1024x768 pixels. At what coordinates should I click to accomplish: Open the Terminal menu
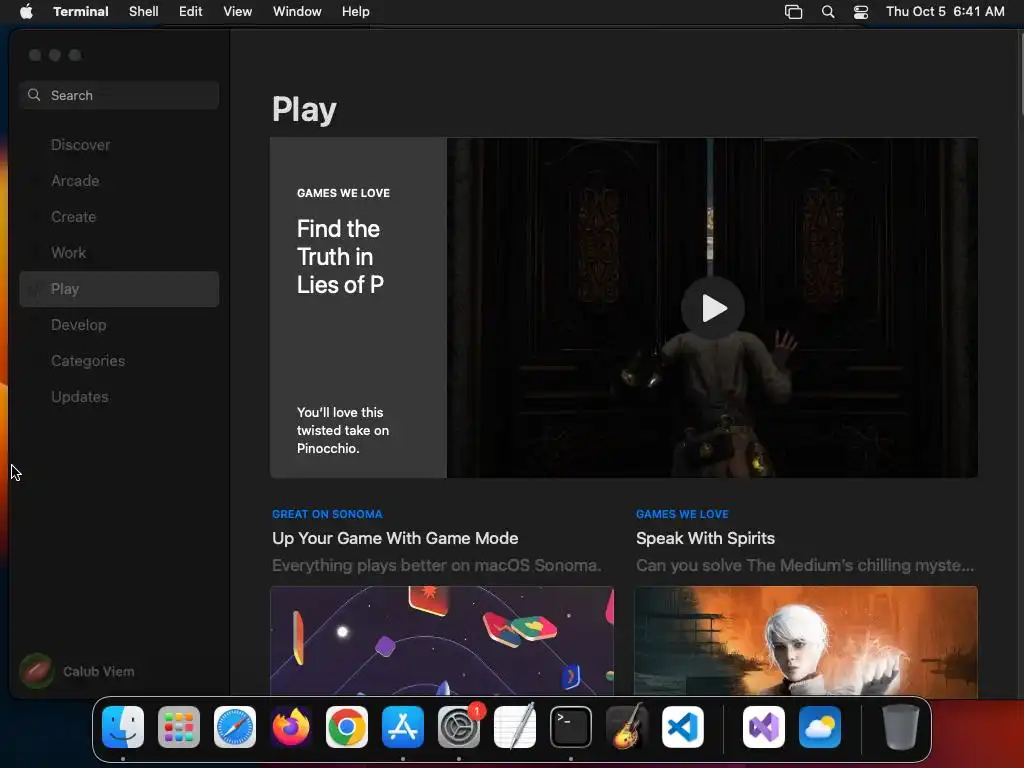pos(81,12)
